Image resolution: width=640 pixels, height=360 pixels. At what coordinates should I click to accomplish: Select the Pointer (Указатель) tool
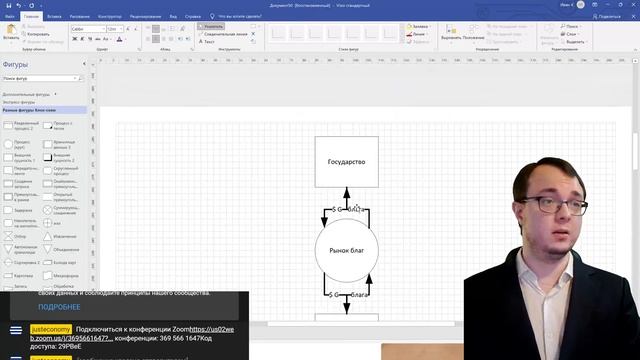coord(211,27)
